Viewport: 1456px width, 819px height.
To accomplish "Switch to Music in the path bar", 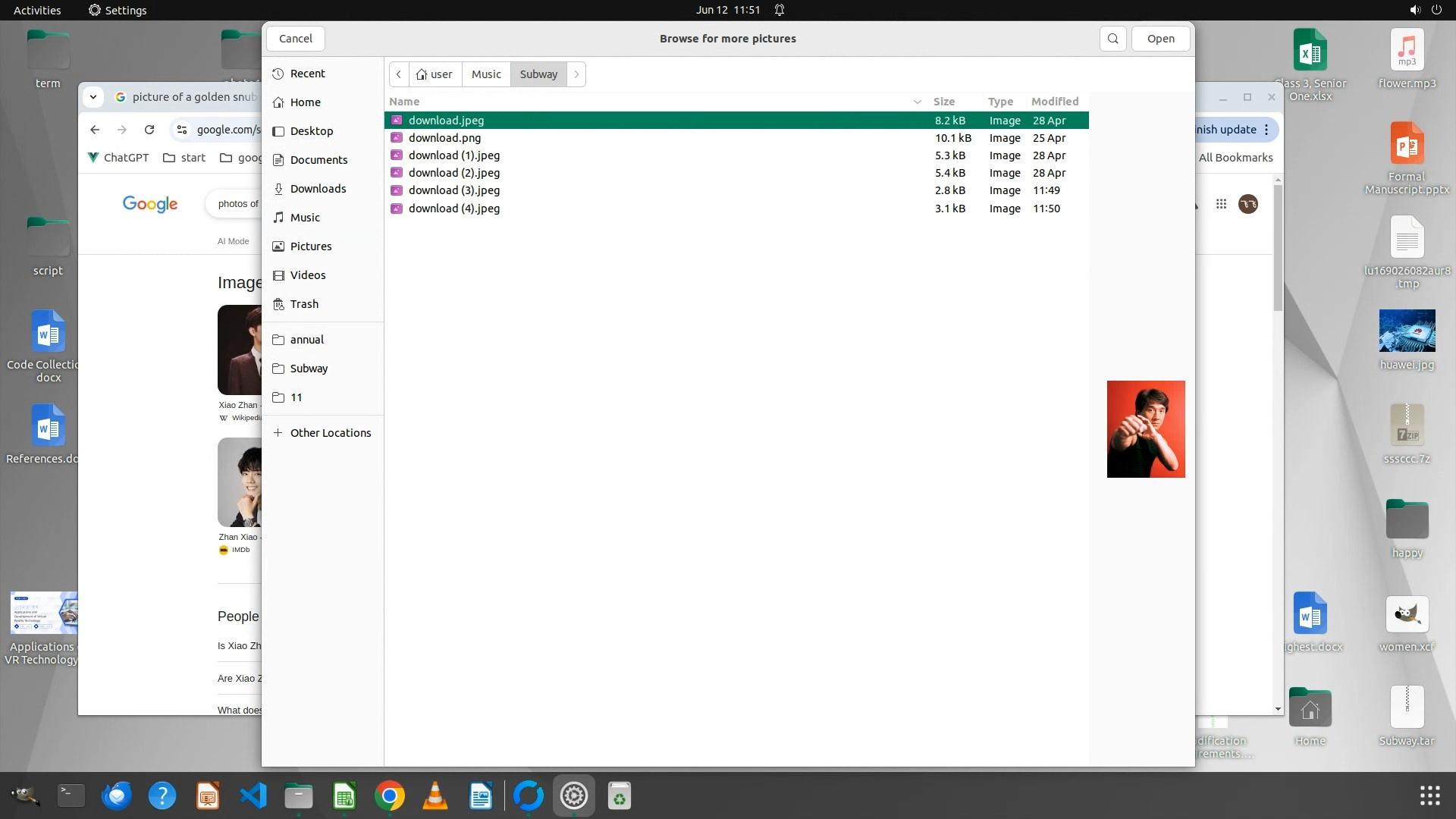I will (x=486, y=74).
